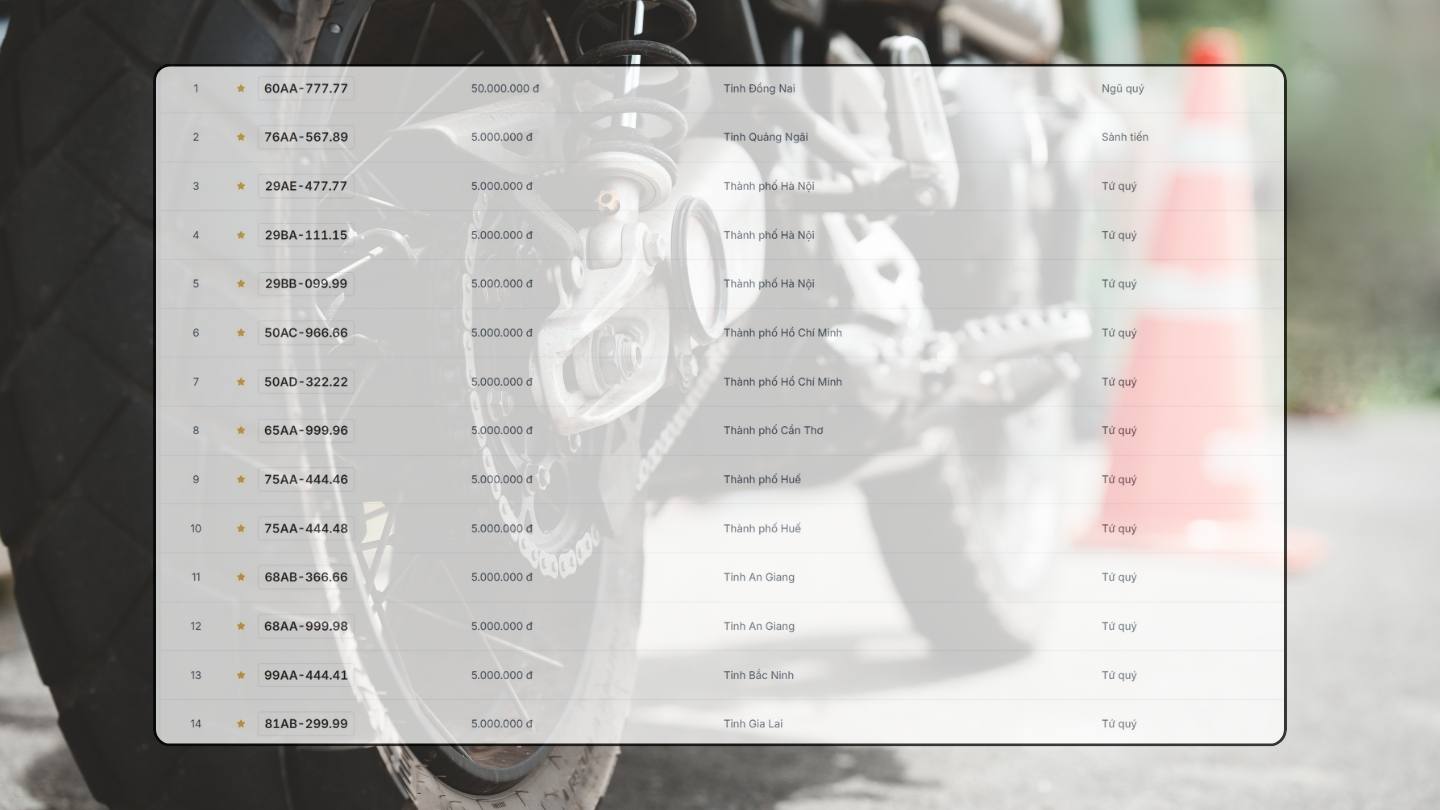Choose plate 50AC-966.66
Screen dimensions: 1440x810
(306, 333)
